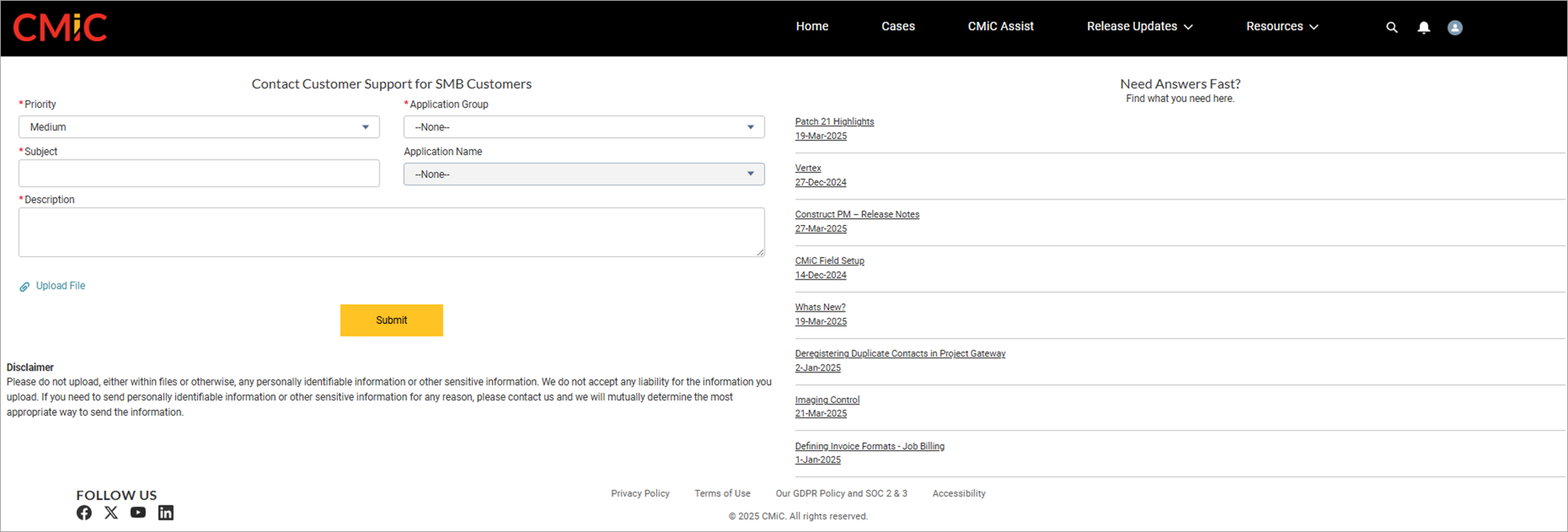Open CMiC X (Twitter) icon
Screen dimensions: 1568x532
111,513
